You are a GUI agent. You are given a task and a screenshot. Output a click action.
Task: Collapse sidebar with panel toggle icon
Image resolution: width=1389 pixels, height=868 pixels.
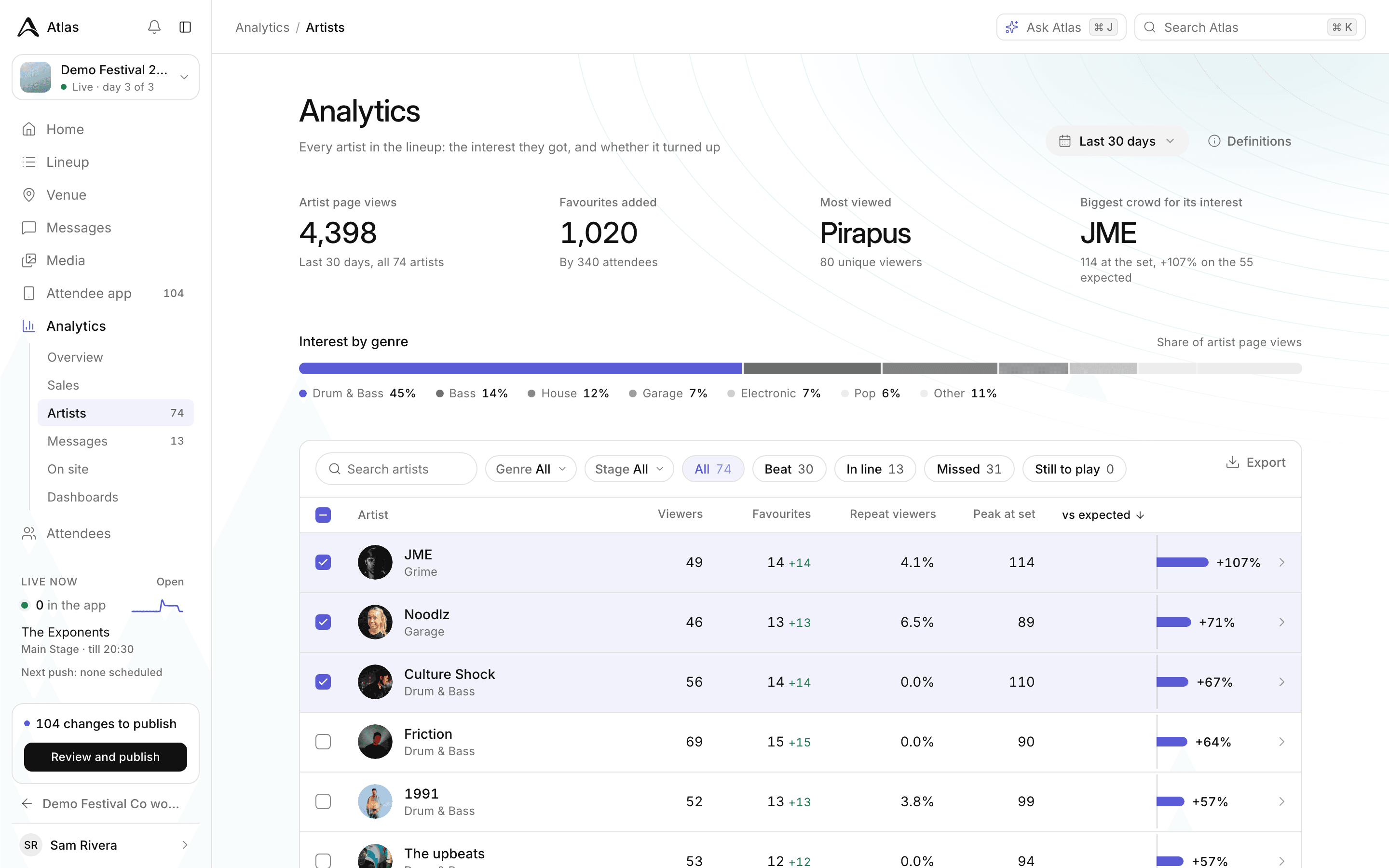tap(185, 27)
